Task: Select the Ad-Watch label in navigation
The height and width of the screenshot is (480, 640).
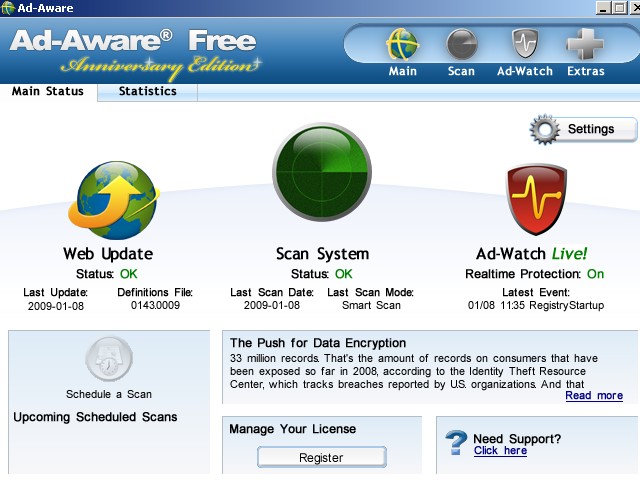Action: coord(525,71)
